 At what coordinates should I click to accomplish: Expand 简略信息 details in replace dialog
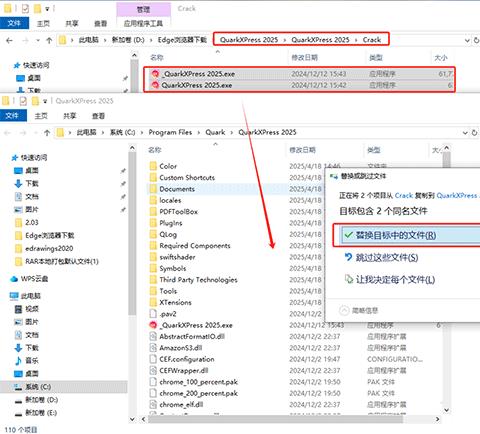[x=359, y=311]
